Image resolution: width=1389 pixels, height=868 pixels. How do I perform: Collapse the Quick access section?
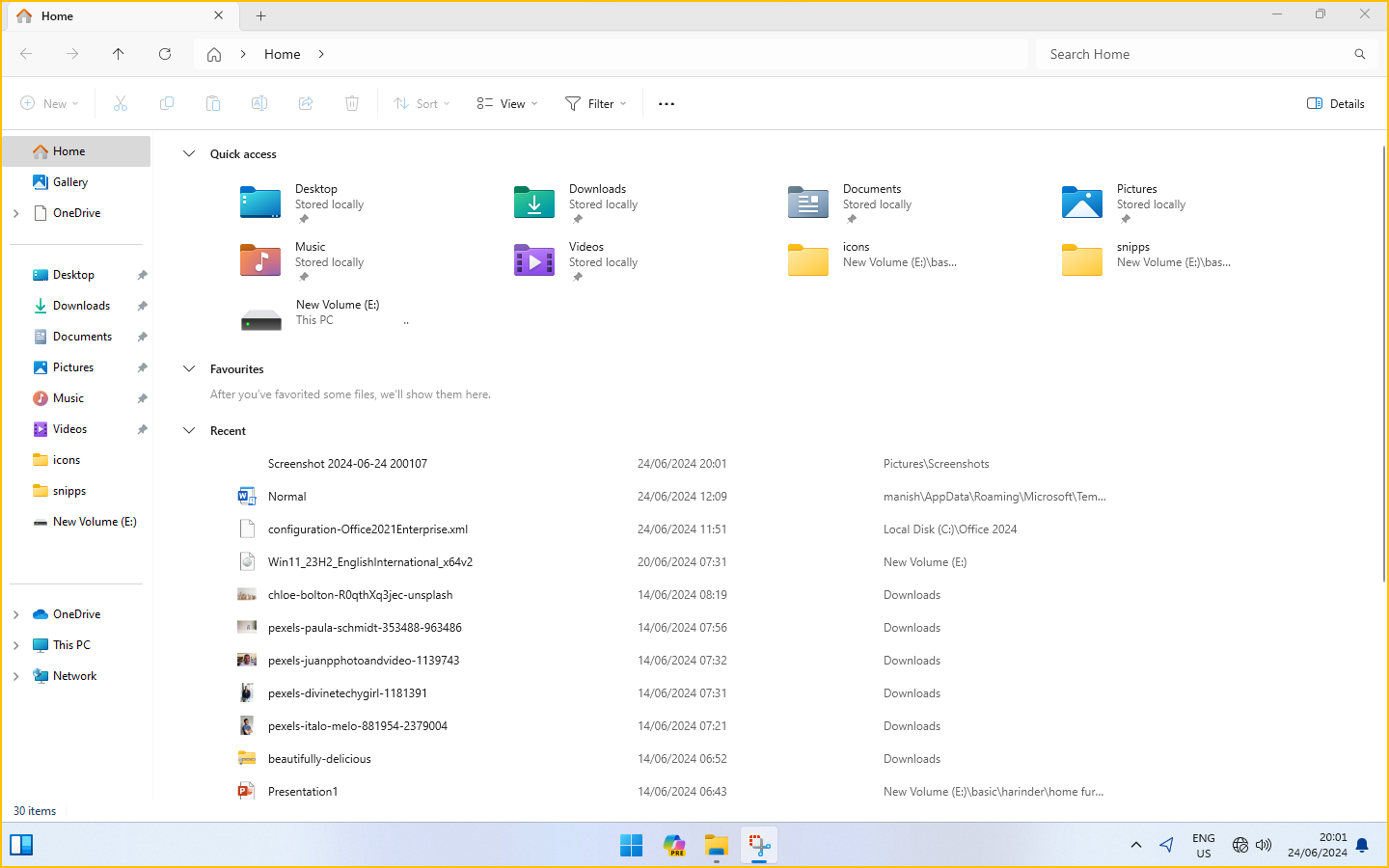point(189,154)
